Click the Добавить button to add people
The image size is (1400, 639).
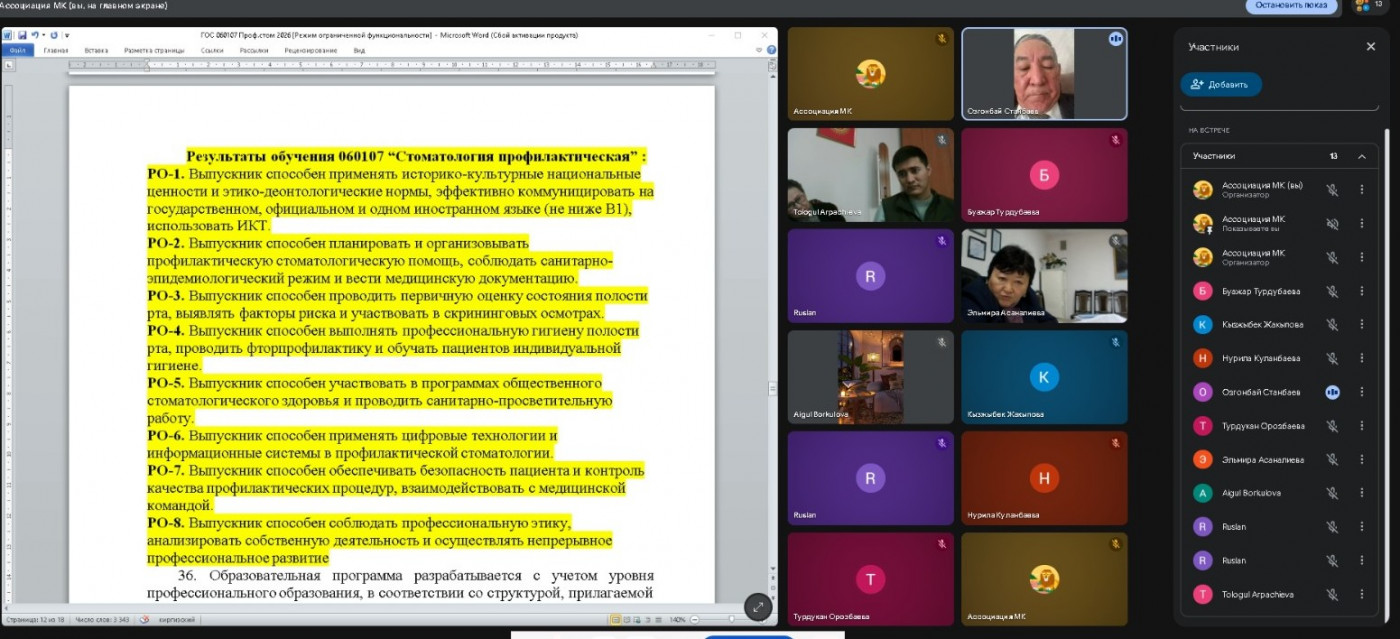point(1221,85)
